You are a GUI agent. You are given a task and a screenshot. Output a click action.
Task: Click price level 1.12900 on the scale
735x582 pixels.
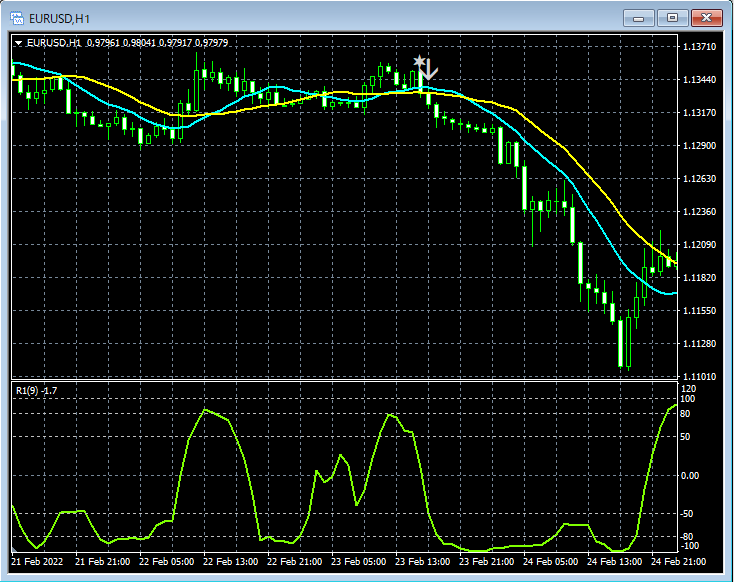[699, 146]
